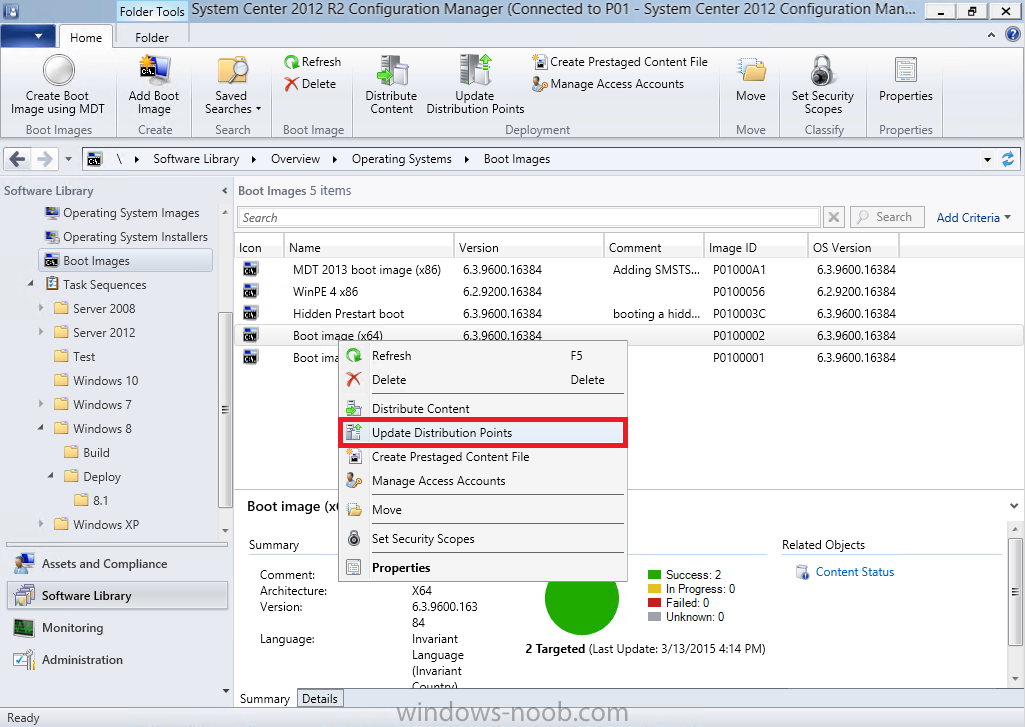Choose Move from the context menu
Image resolution: width=1025 pixels, height=727 pixels.
[x=482, y=510]
